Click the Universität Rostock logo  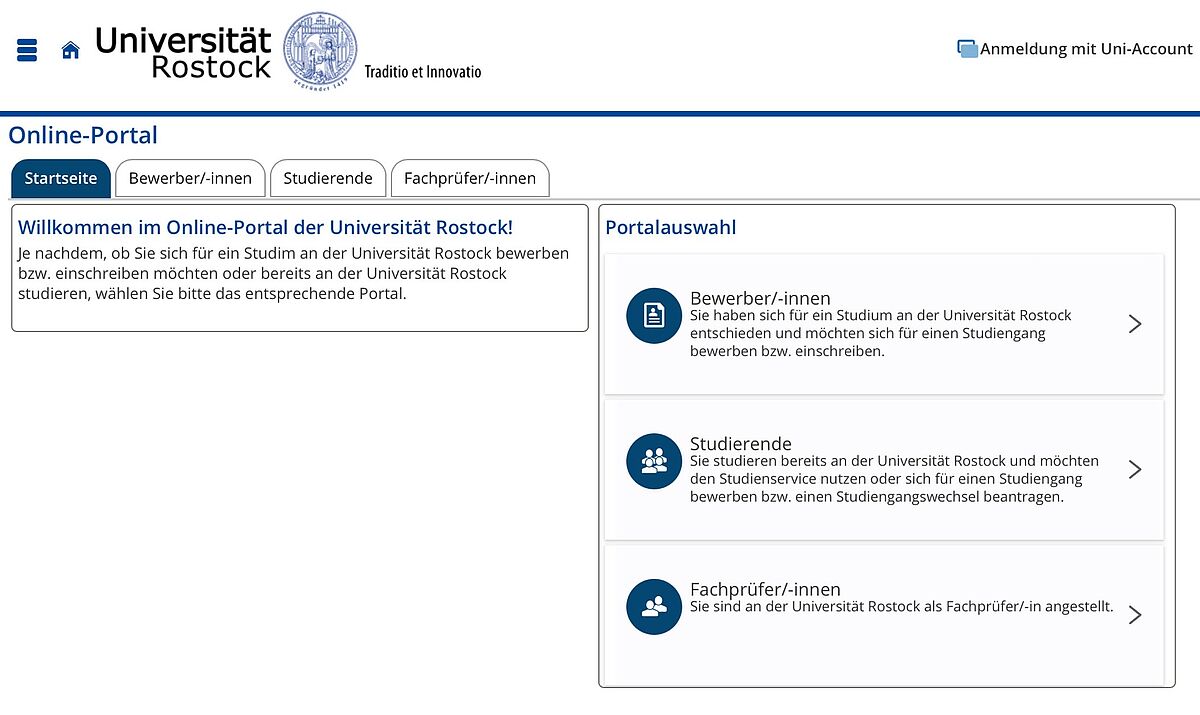[x=183, y=53]
